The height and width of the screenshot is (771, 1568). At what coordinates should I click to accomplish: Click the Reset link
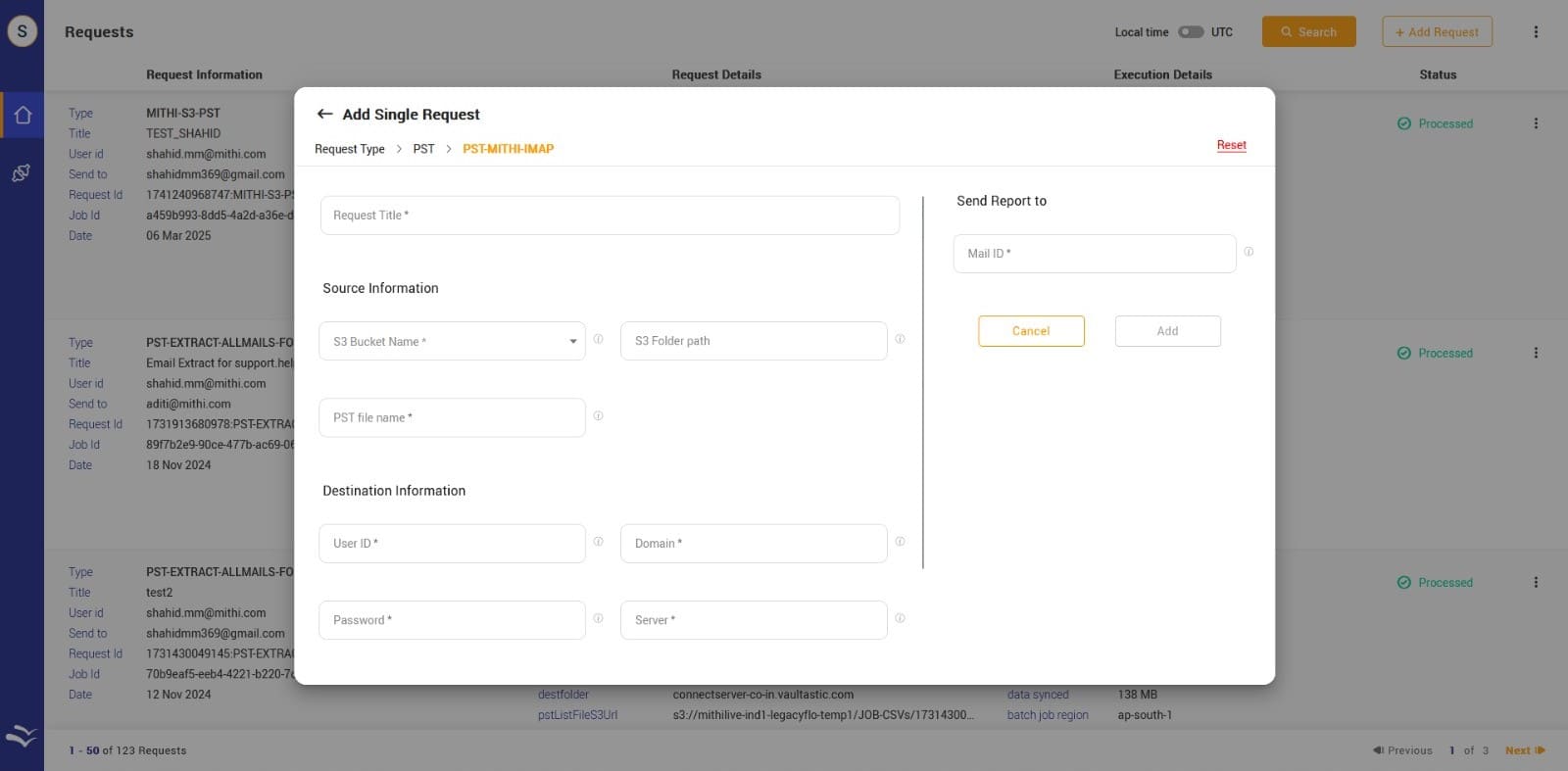[x=1231, y=145]
